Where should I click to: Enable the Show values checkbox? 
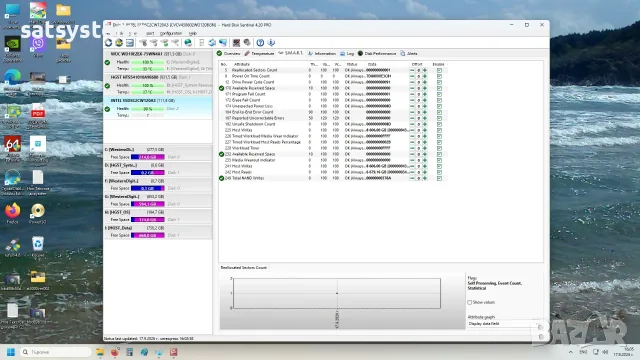pyautogui.click(x=469, y=302)
